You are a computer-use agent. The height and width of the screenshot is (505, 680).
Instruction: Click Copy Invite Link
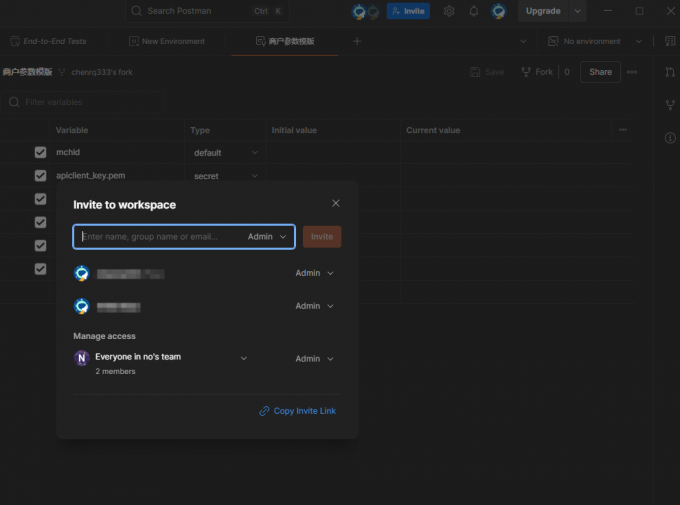pyautogui.click(x=298, y=411)
